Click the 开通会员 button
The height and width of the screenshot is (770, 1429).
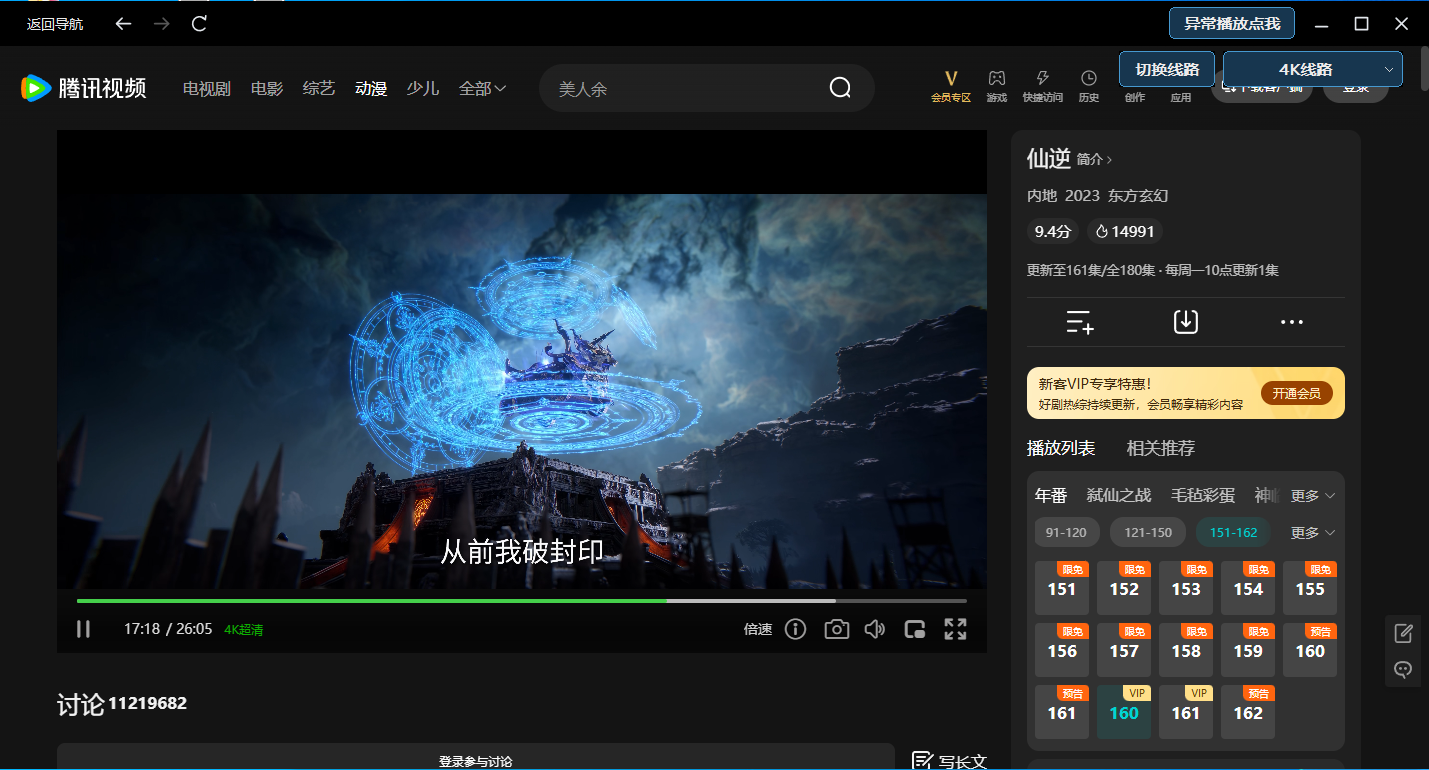tap(1296, 393)
